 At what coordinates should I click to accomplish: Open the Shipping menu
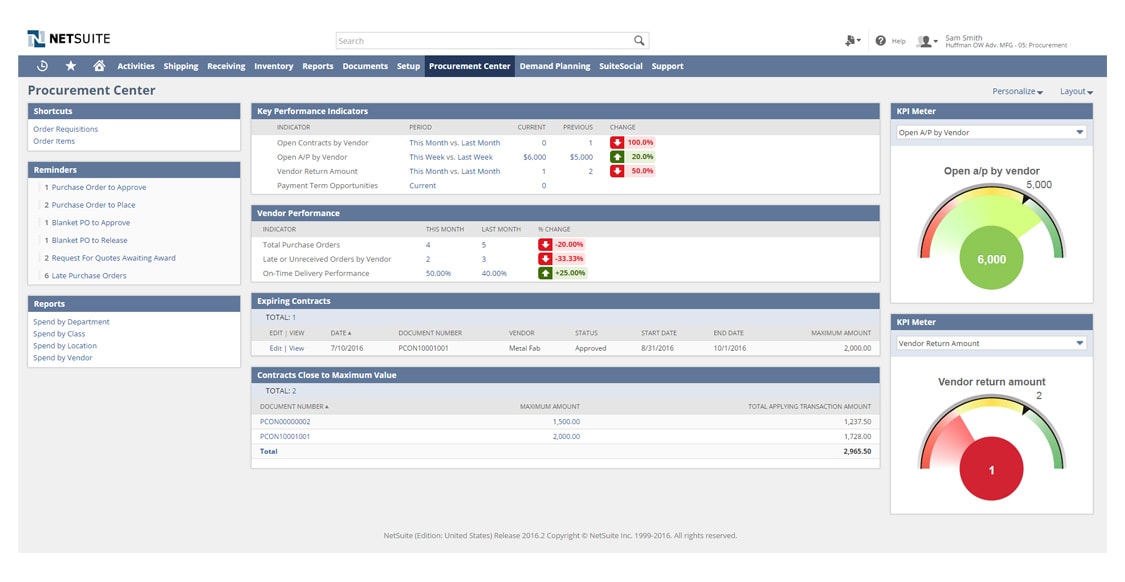(x=181, y=66)
